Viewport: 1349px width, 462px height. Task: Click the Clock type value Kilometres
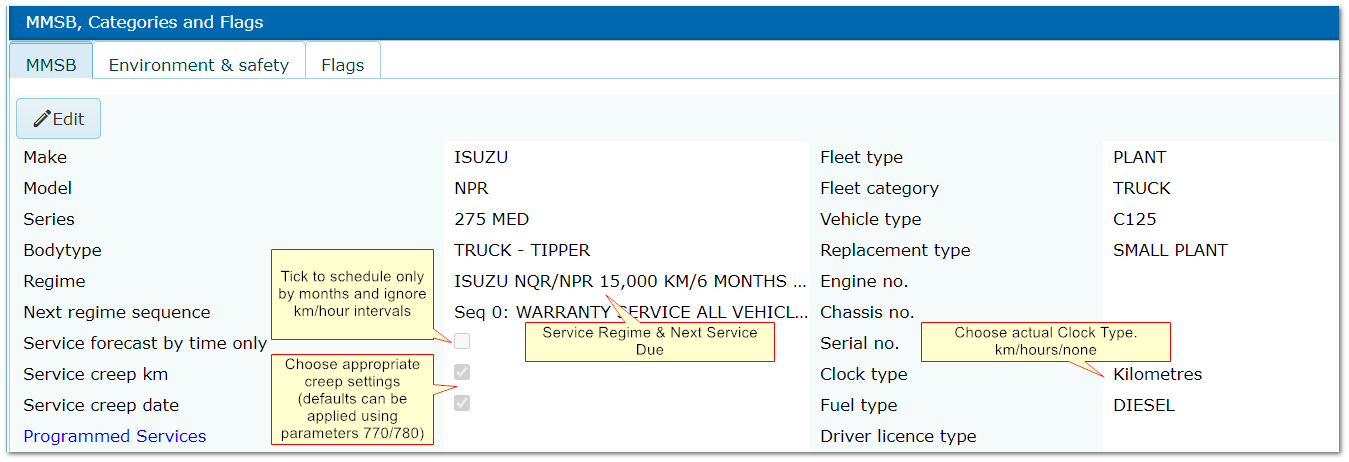(x=1157, y=374)
